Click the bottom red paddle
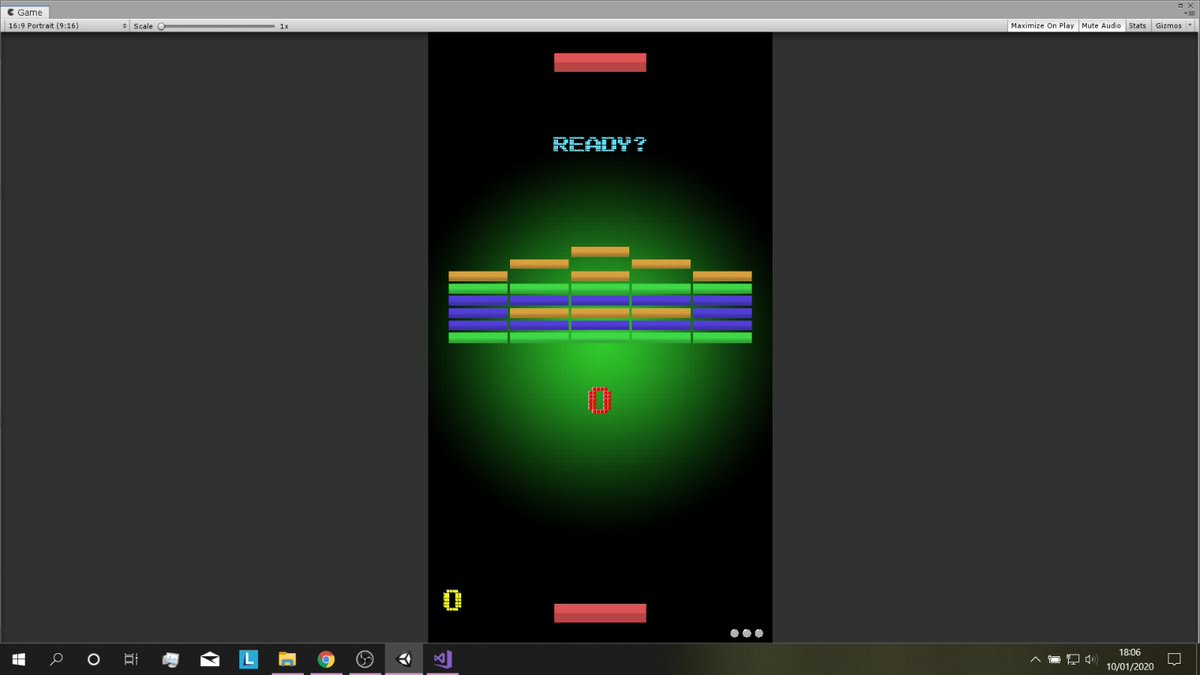1200x675 pixels. (x=600, y=613)
